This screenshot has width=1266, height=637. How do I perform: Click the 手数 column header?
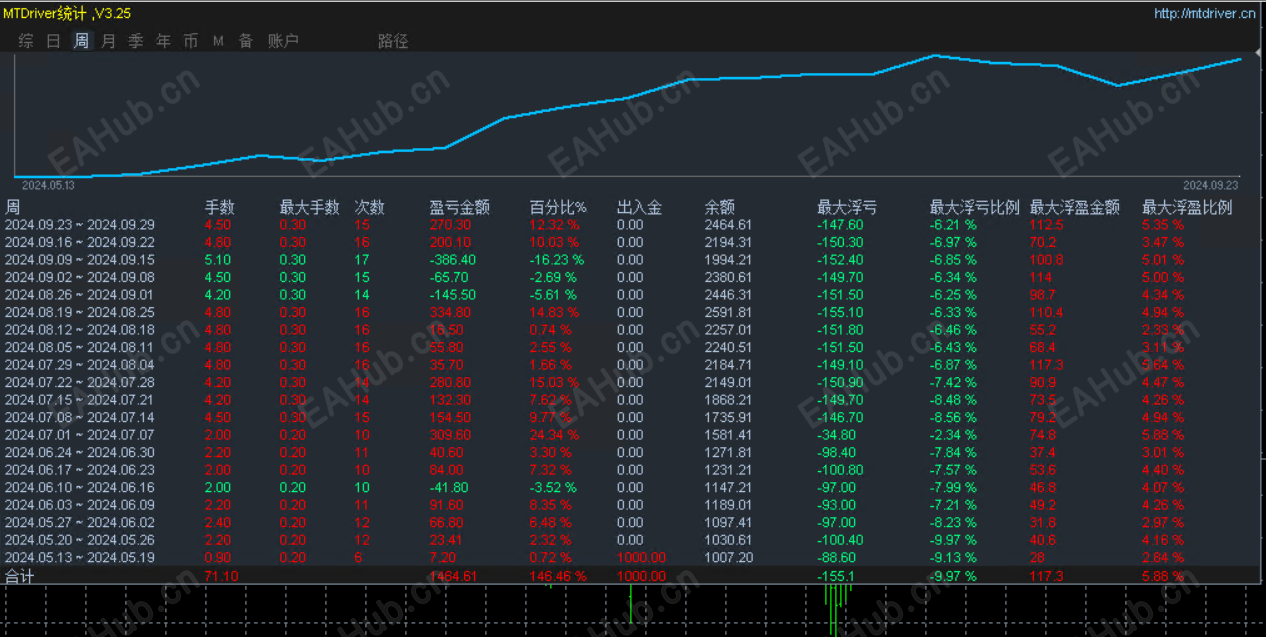point(220,207)
